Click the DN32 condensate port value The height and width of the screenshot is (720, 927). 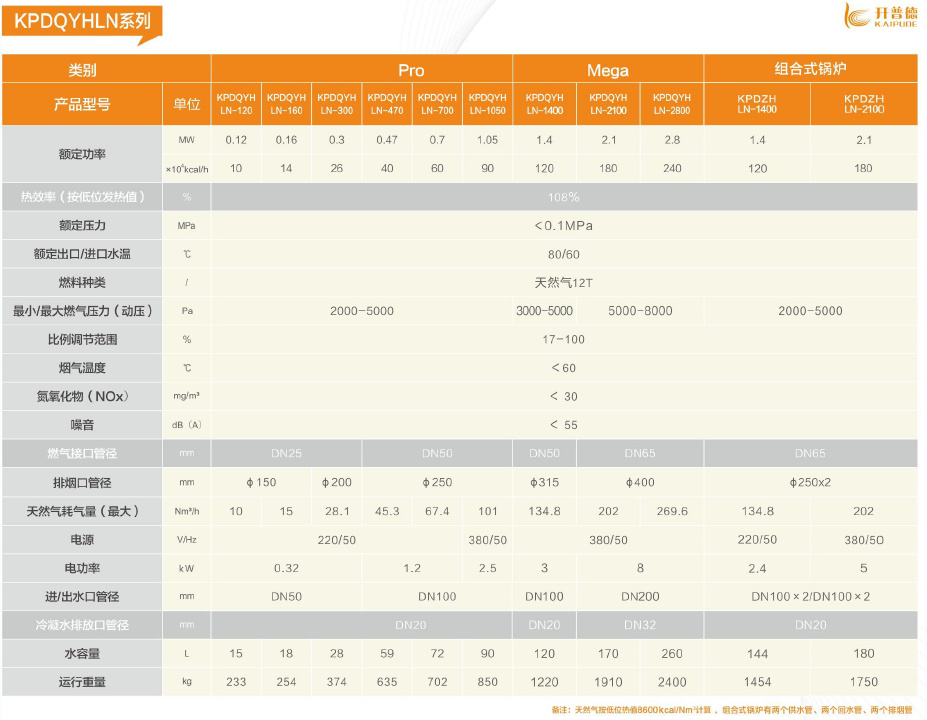(640, 625)
